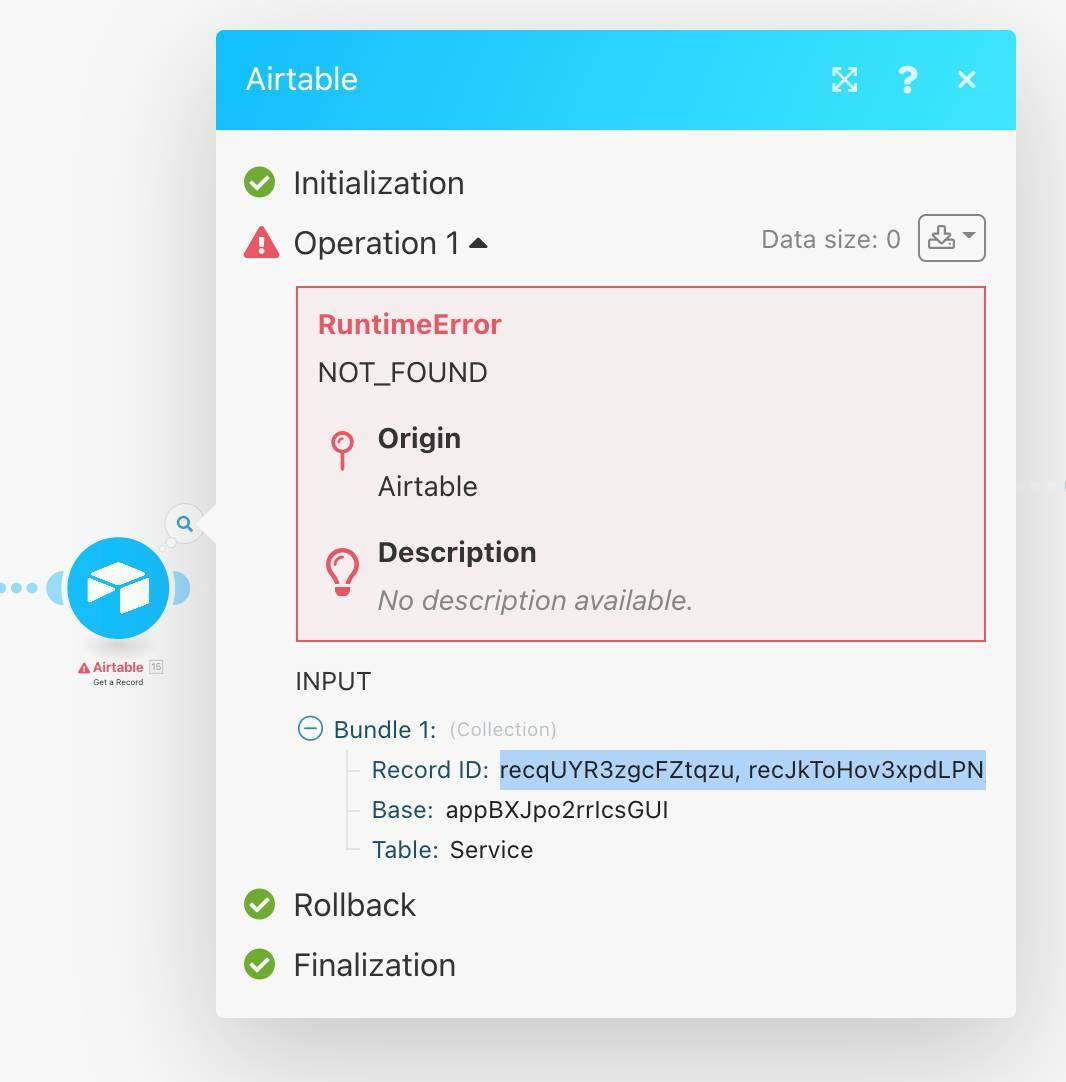
Task: Click the Description lightbulb icon
Action: coord(342,572)
